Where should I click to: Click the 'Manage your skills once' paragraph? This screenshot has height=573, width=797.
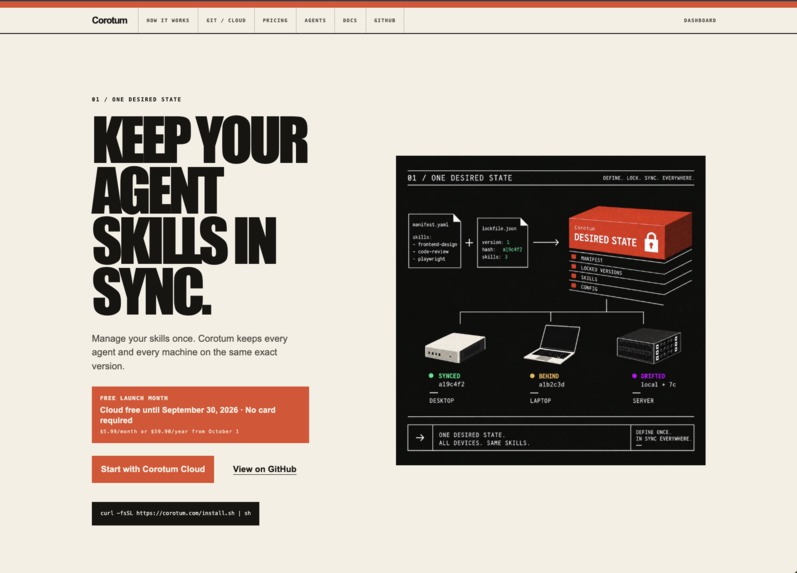[x=190, y=352]
